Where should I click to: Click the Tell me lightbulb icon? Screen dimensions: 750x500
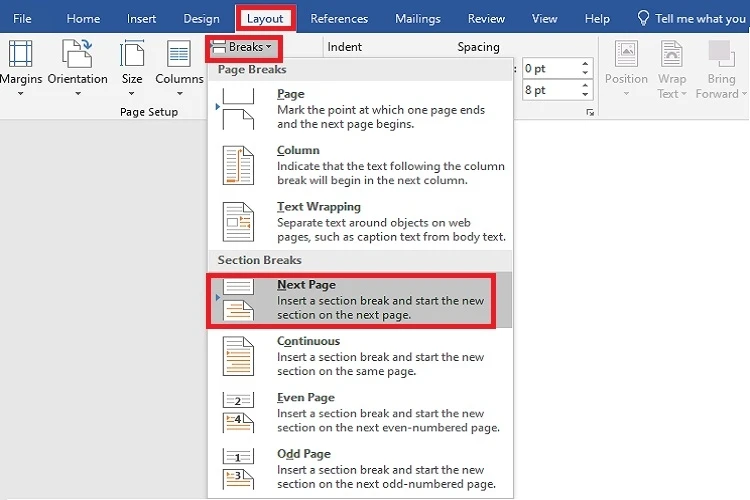(643, 18)
